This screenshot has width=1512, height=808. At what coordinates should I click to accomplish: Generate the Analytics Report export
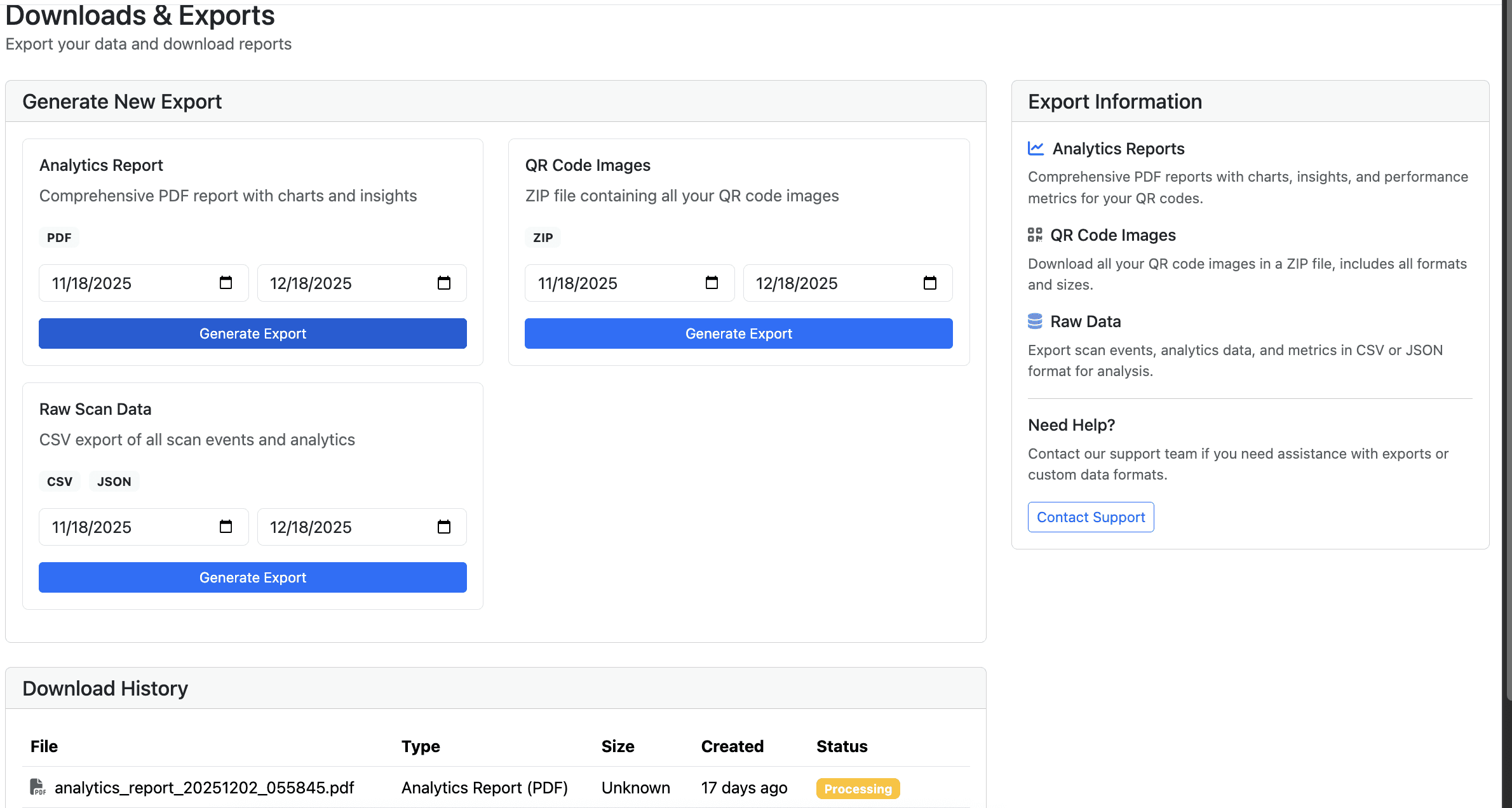[x=252, y=333]
